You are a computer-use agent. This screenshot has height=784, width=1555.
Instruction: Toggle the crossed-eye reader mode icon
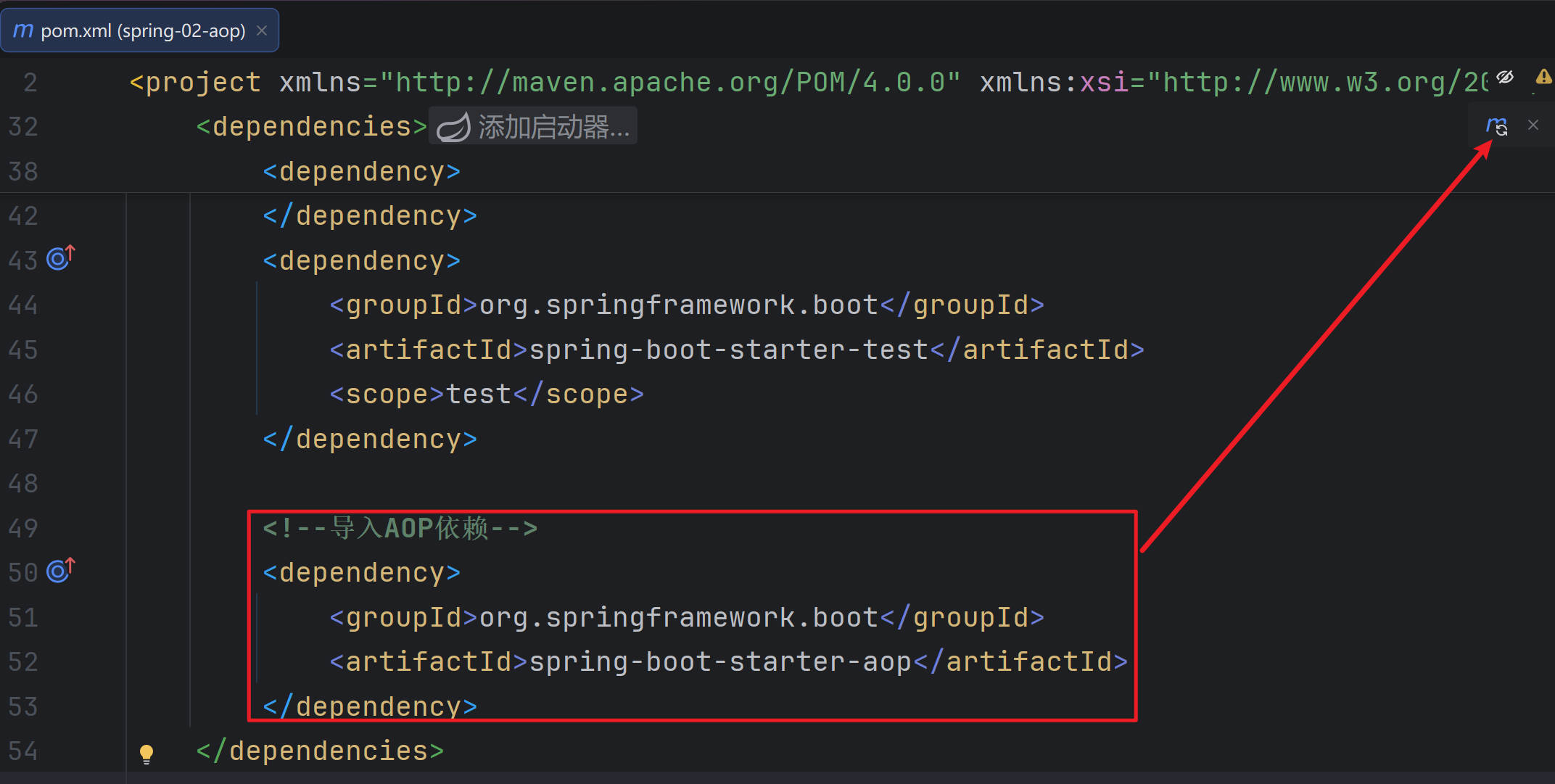(1505, 78)
